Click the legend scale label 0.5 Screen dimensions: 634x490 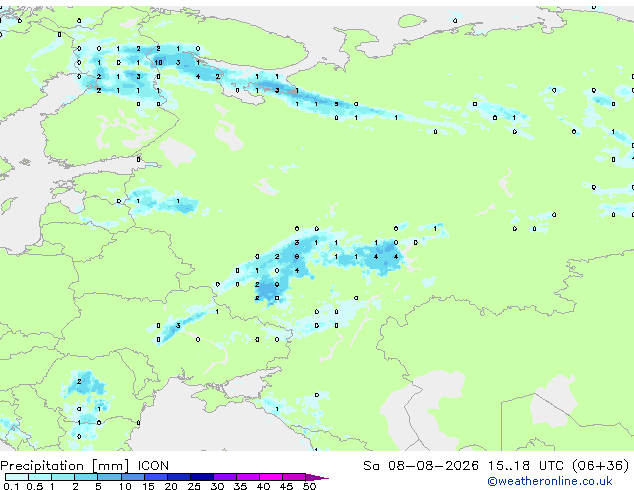tap(35, 486)
